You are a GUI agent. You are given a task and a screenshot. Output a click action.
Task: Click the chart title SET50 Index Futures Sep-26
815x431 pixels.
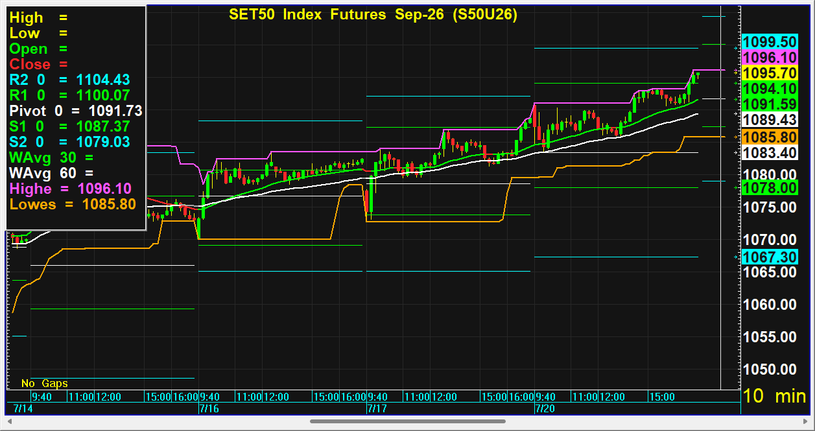tap(373, 15)
